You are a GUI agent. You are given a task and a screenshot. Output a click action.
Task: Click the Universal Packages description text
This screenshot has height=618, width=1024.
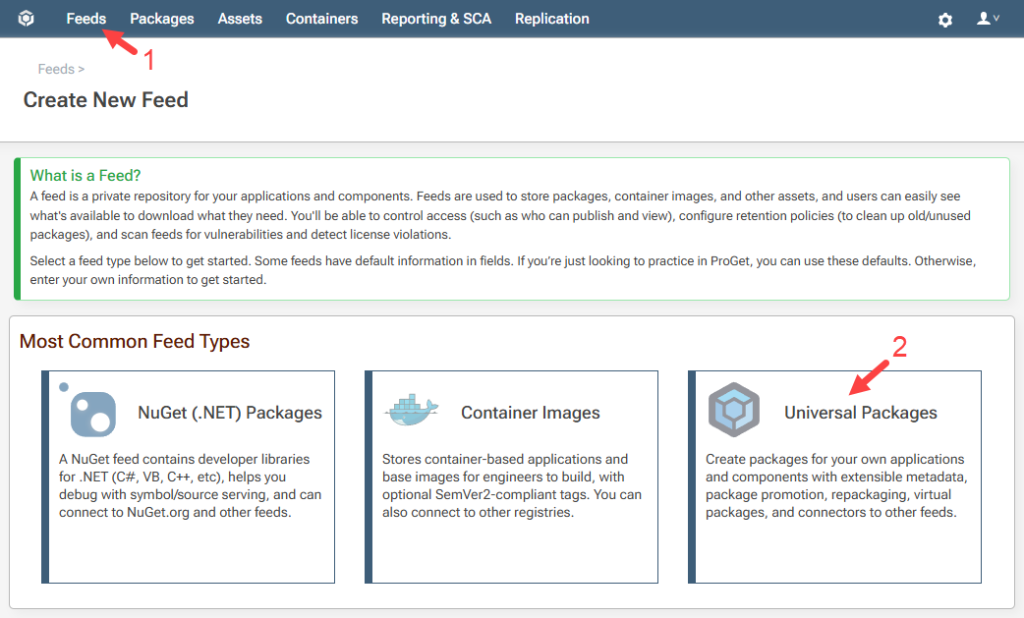coord(835,486)
